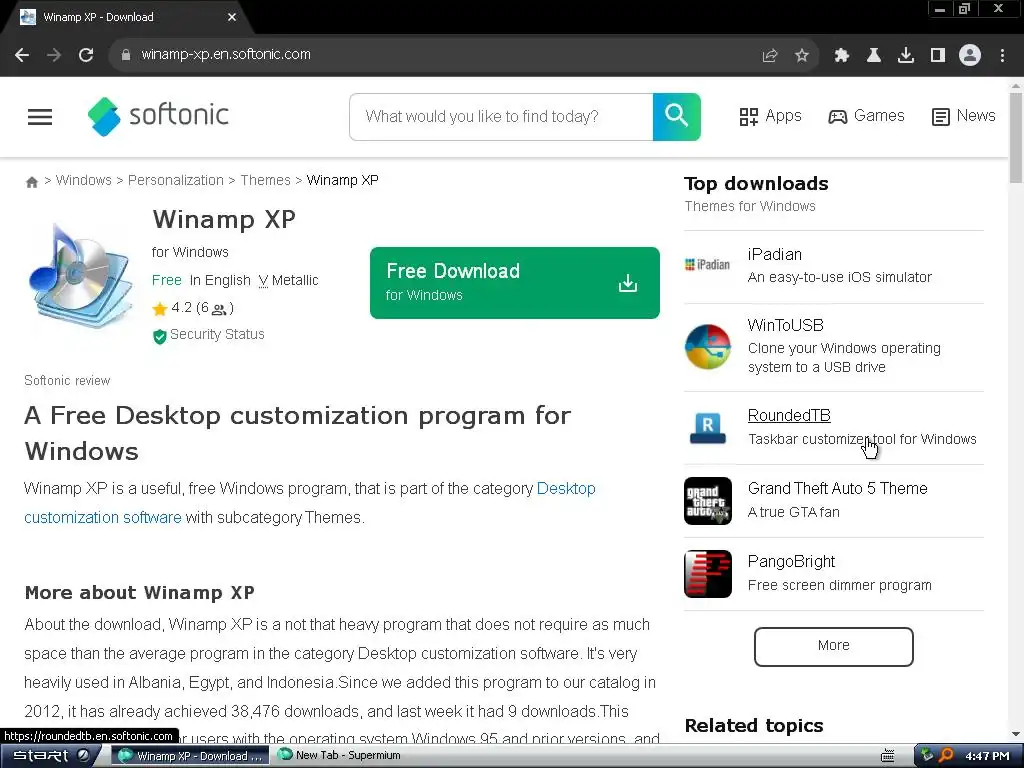Open the Softonic hamburger menu
The height and width of the screenshot is (768, 1024).
point(40,117)
